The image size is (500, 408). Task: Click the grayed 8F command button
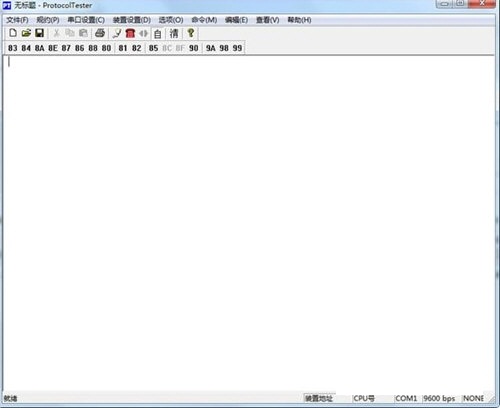[180, 48]
